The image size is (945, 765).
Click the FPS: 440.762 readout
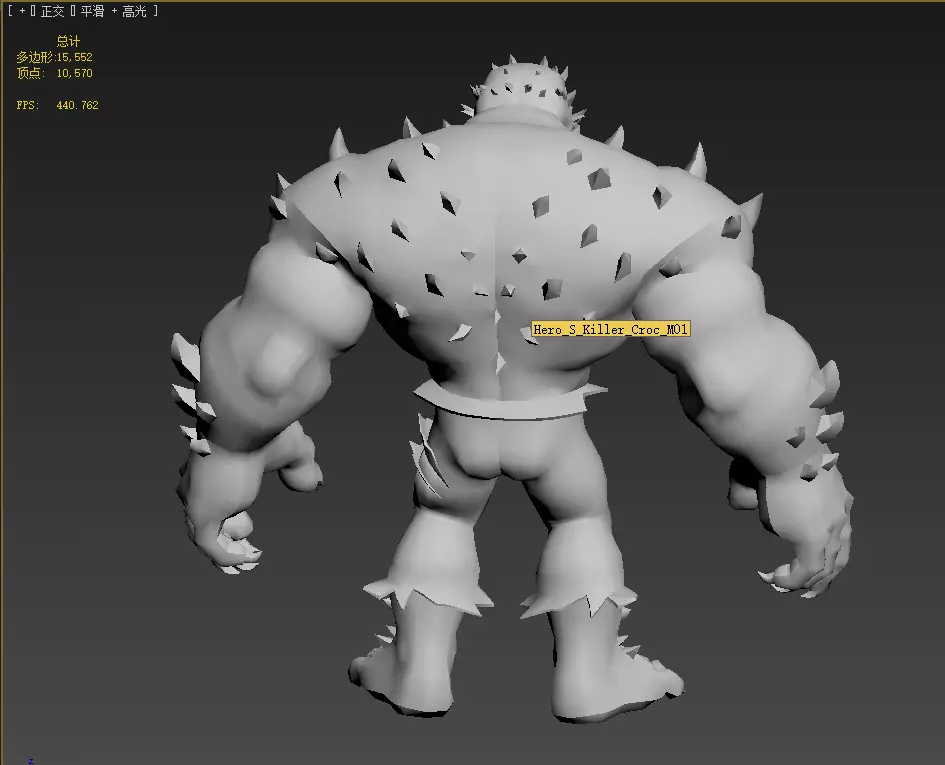[x=57, y=105]
